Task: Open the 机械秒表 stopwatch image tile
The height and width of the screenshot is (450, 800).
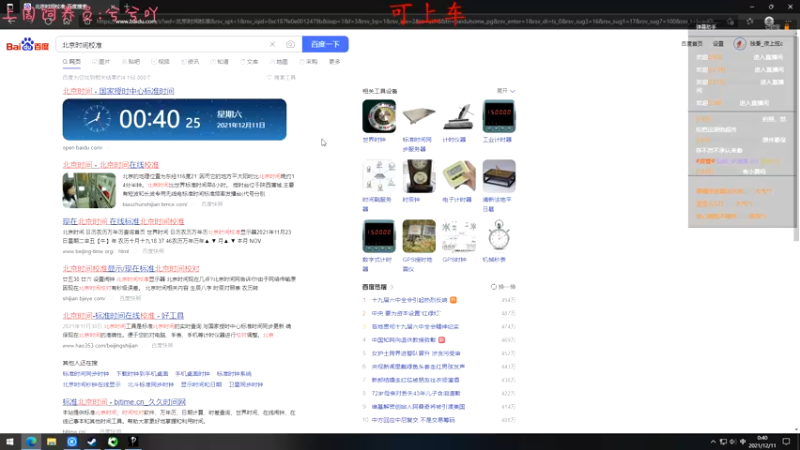Action: pyautogui.click(x=499, y=236)
